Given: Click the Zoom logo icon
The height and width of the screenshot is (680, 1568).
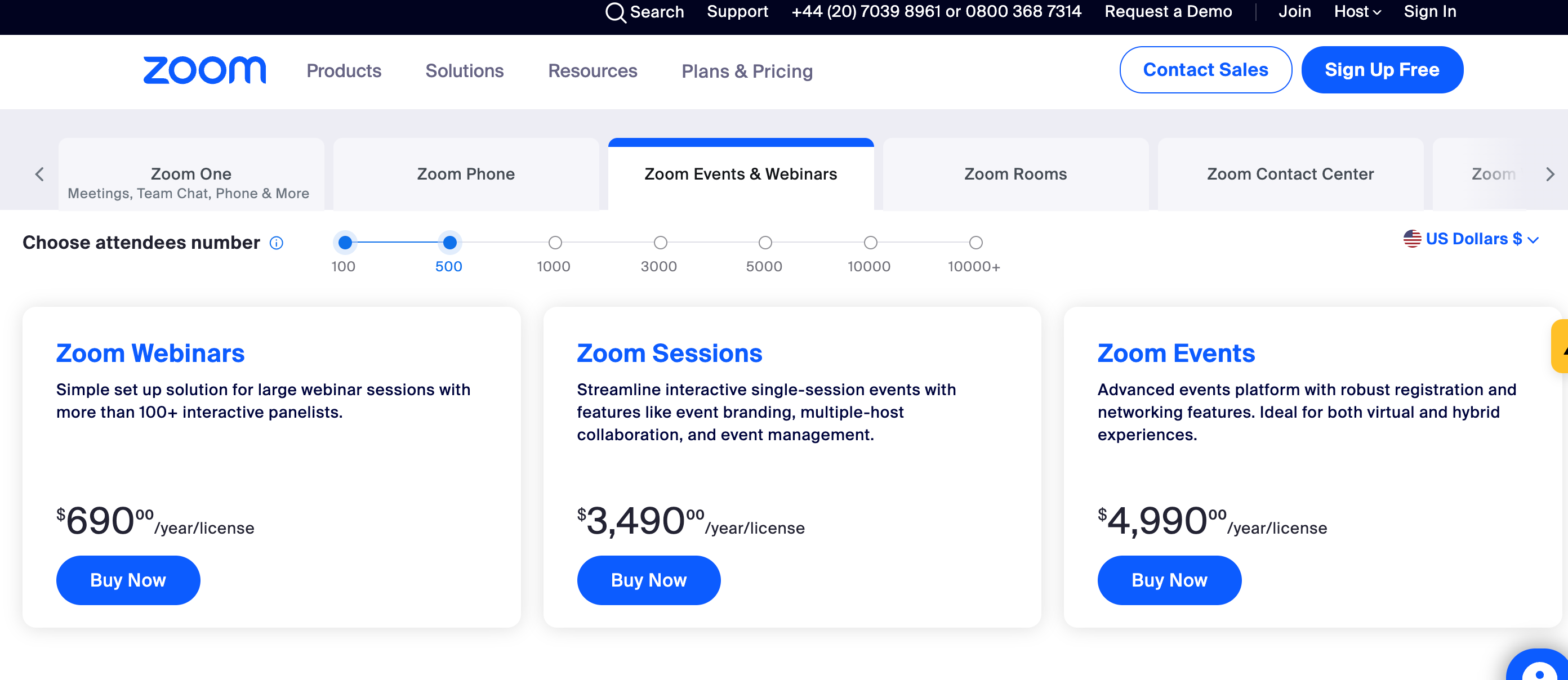Looking at the screenshot, I should [204, 69].
